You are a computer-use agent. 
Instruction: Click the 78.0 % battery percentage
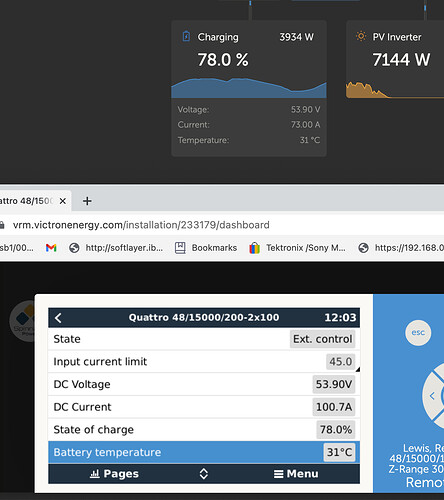[223, 60]
